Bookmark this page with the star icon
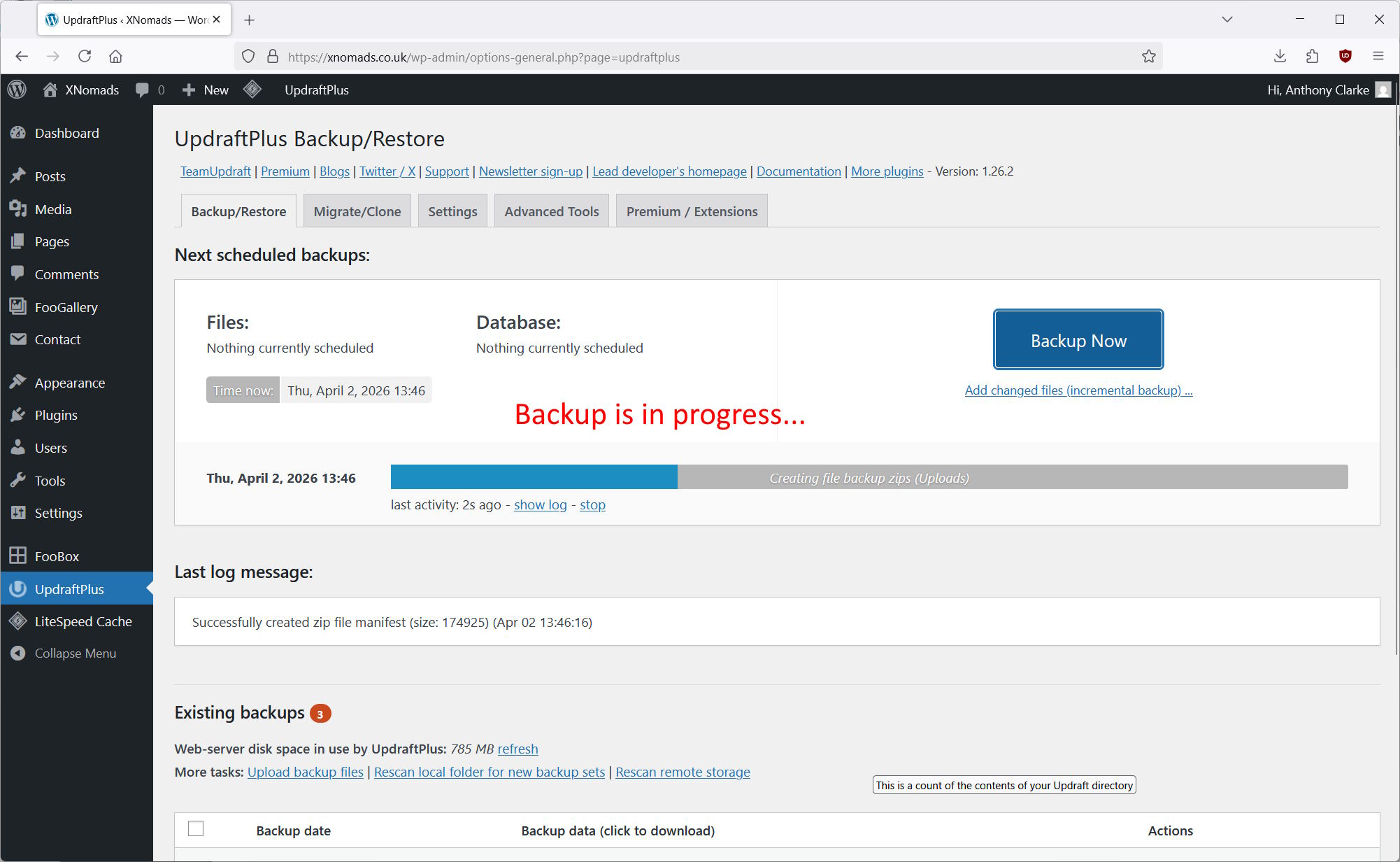This screenshot has height=862, width=1400. (1148, 57)
